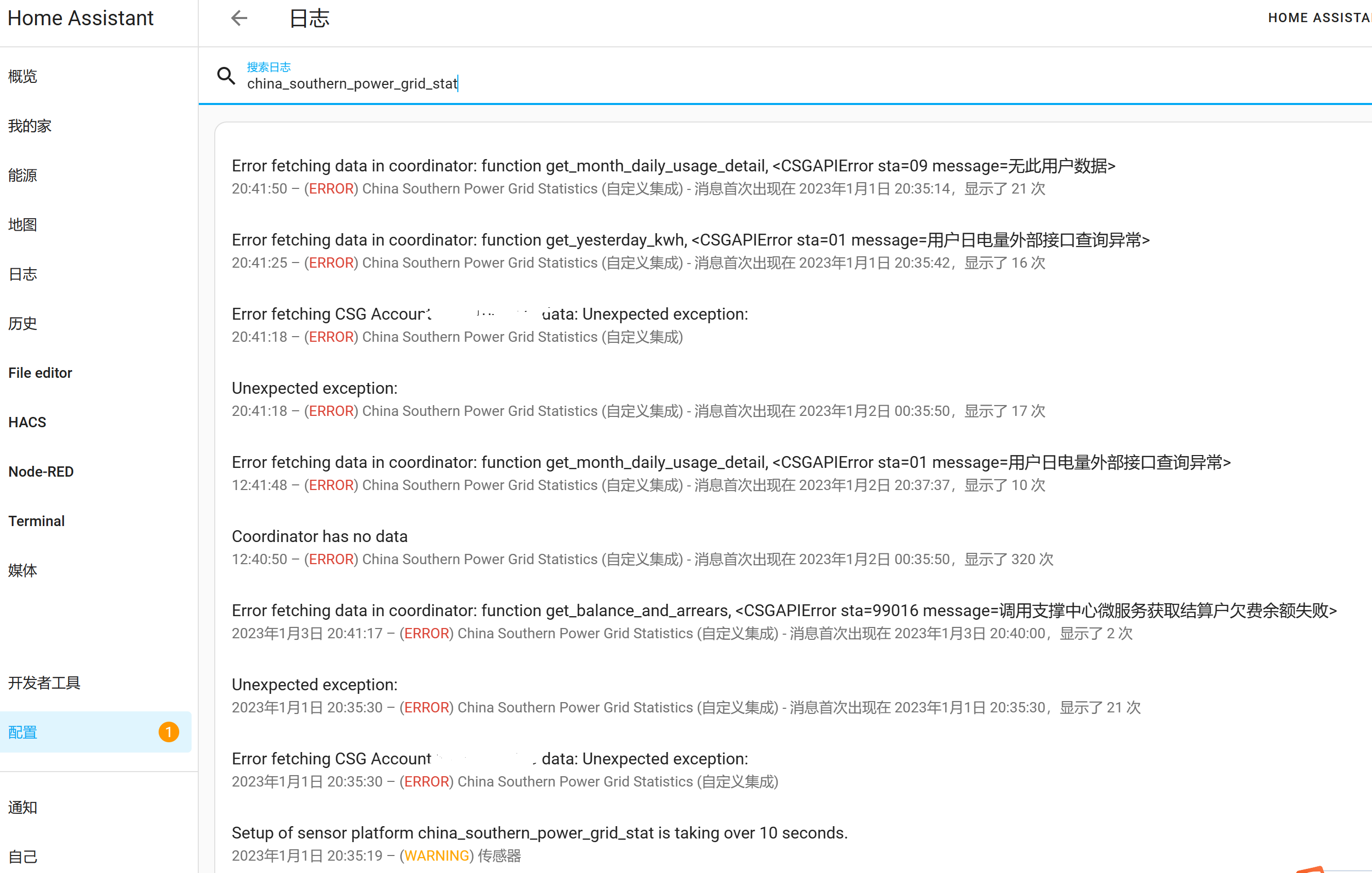The height and width of the screenshot is (873, 1372).
Task: Open the Terminal sidebar item
Action: 37,520
